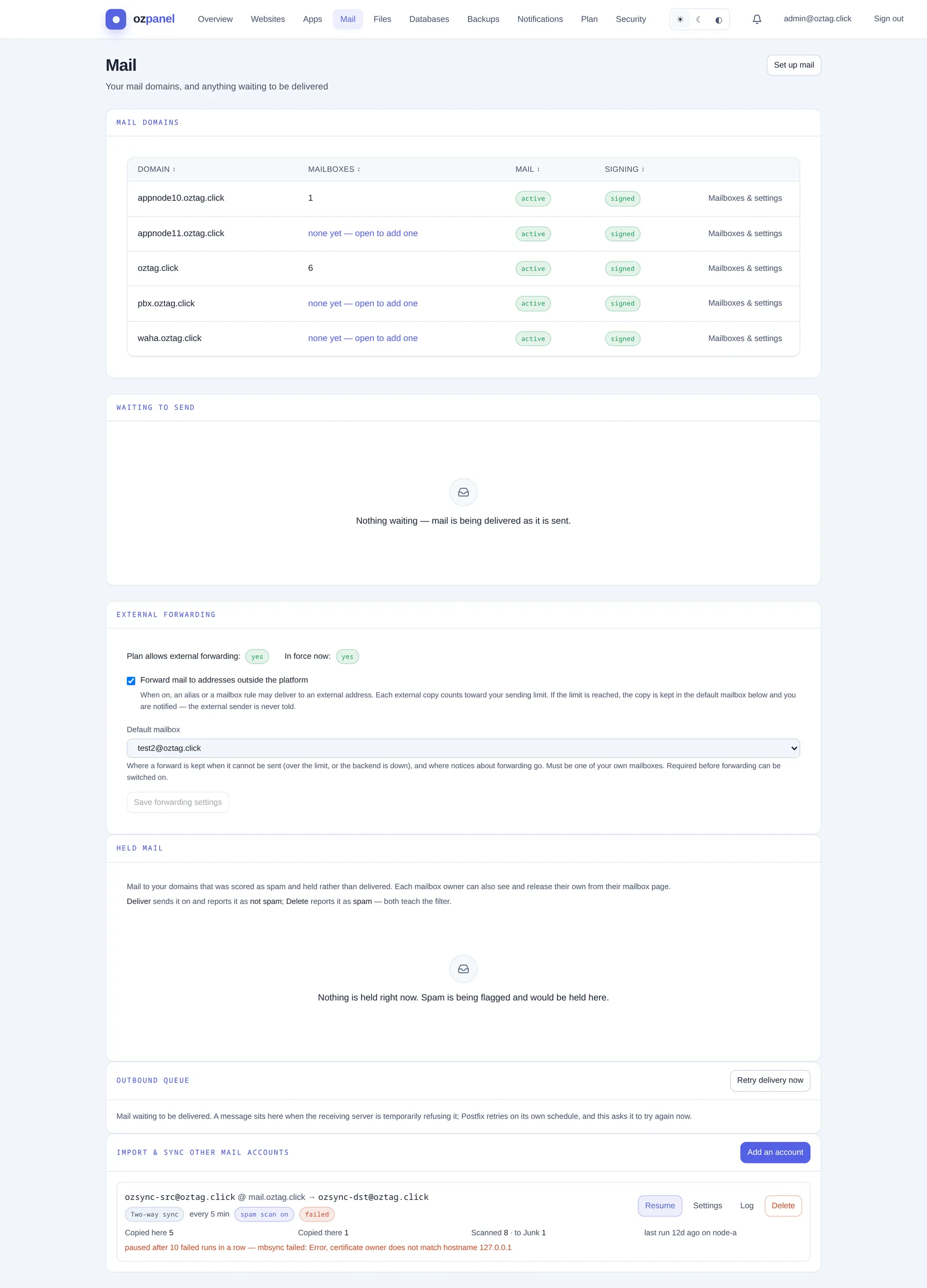Click the 'last run 12d ago on node-a' text

click(690, 1233)
